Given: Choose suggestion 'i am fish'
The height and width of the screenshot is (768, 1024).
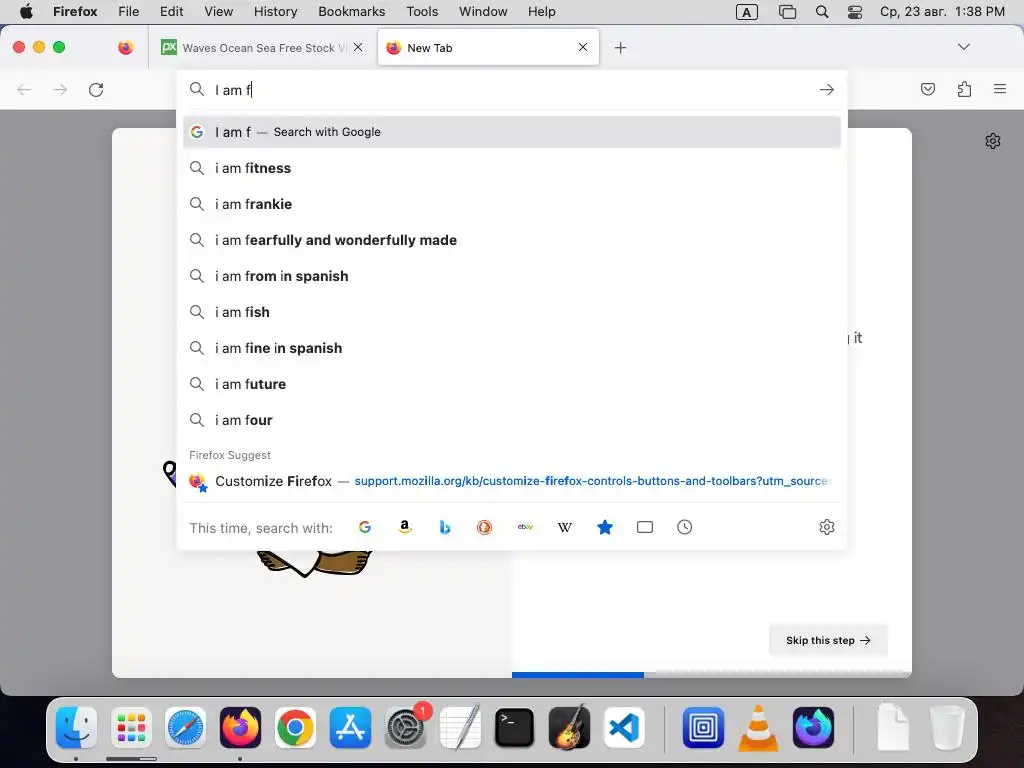Looking at the screenshot, I should 512,312.
